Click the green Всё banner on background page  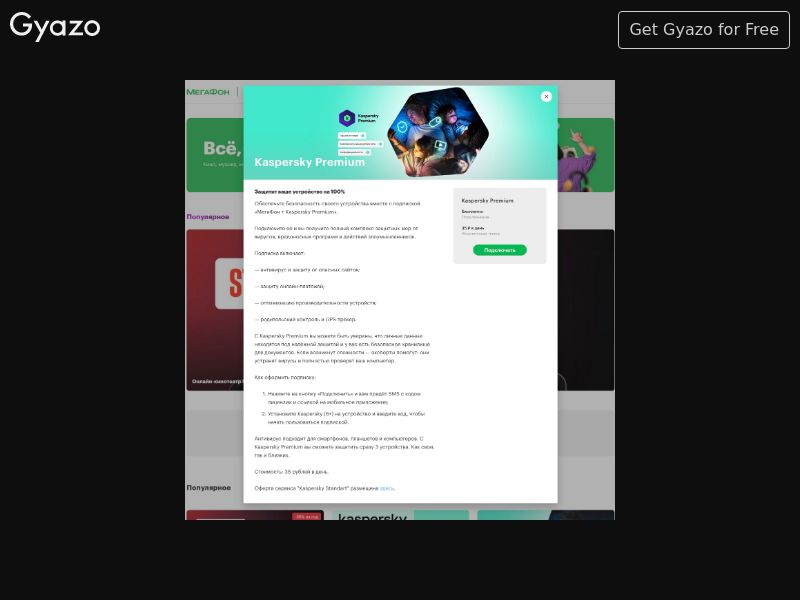[215, 155]
